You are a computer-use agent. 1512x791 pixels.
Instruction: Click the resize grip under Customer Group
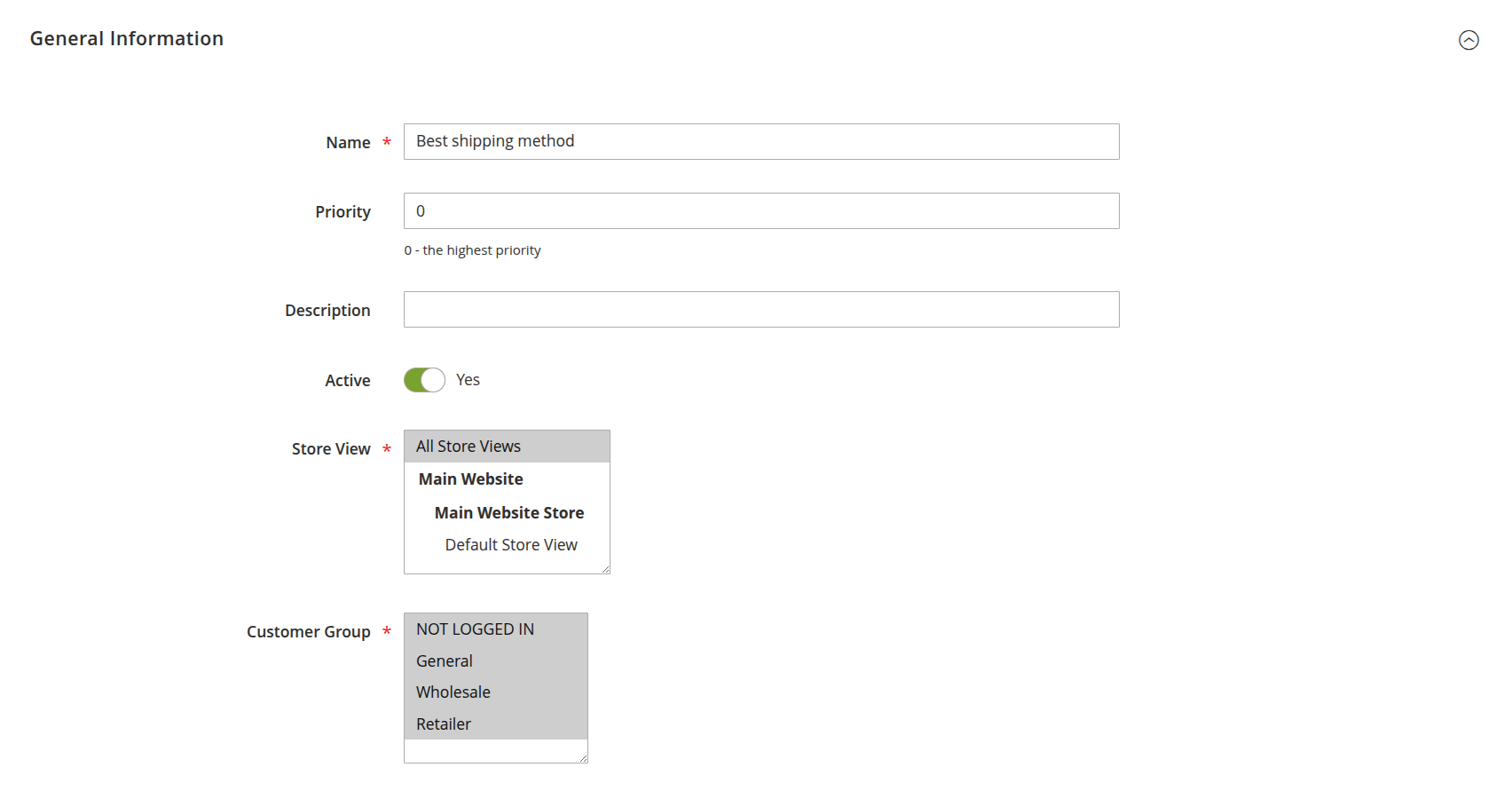coord(583,756)
